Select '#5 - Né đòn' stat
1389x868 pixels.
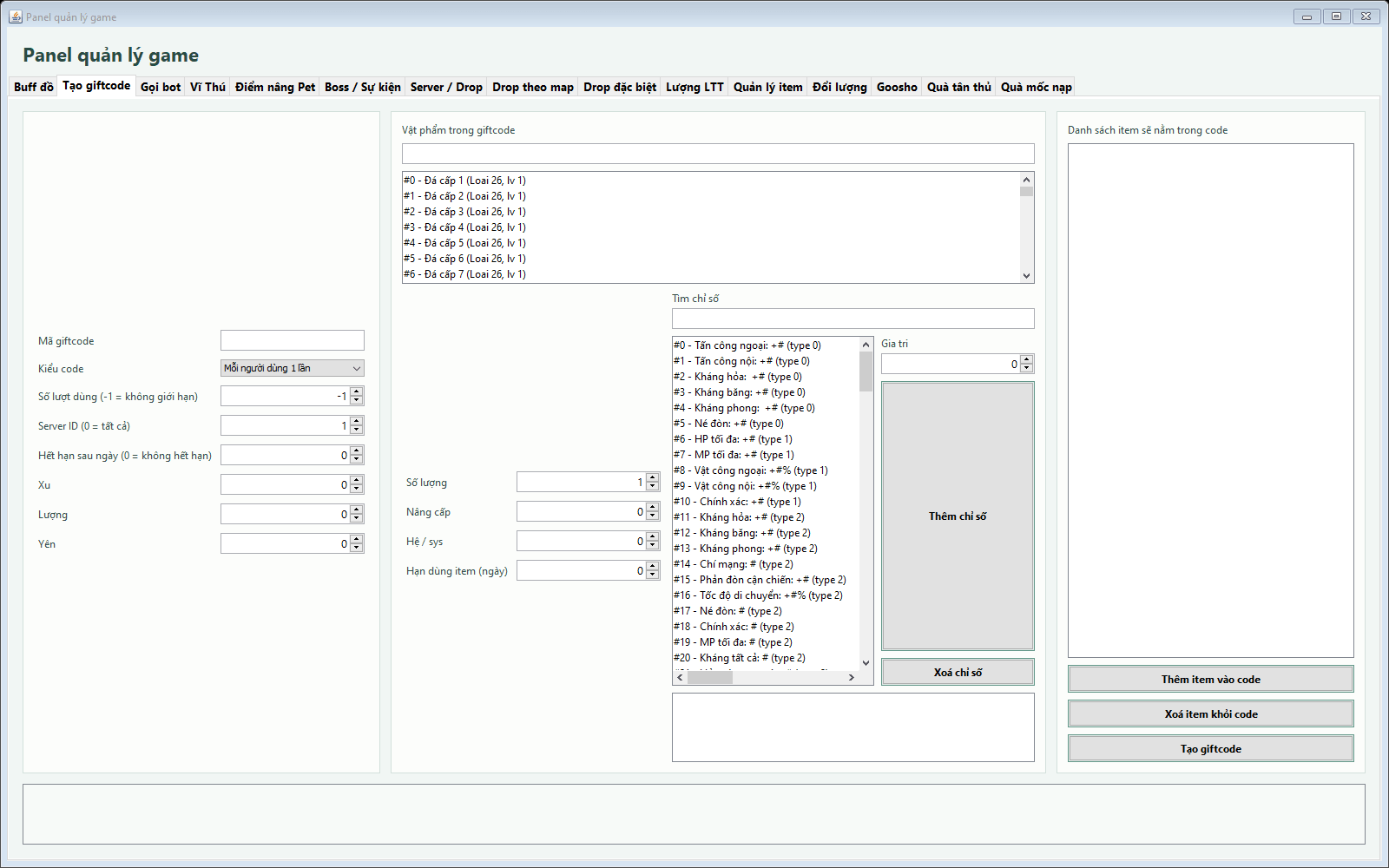pyautogui.click(x=766, y=424)
